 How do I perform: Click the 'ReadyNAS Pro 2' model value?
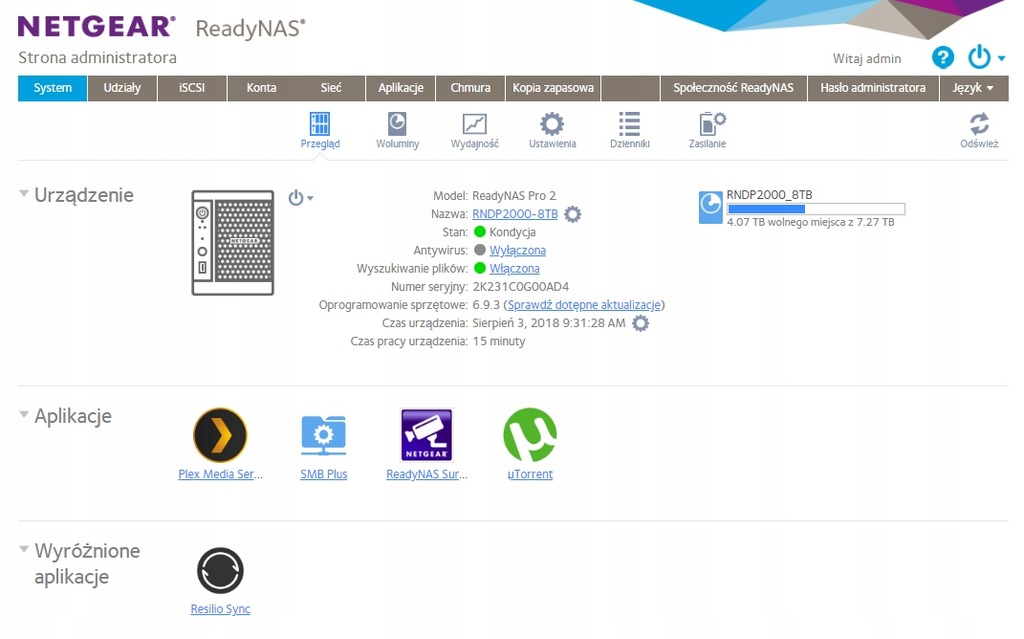pyautogui.click(x=514, y=195)
